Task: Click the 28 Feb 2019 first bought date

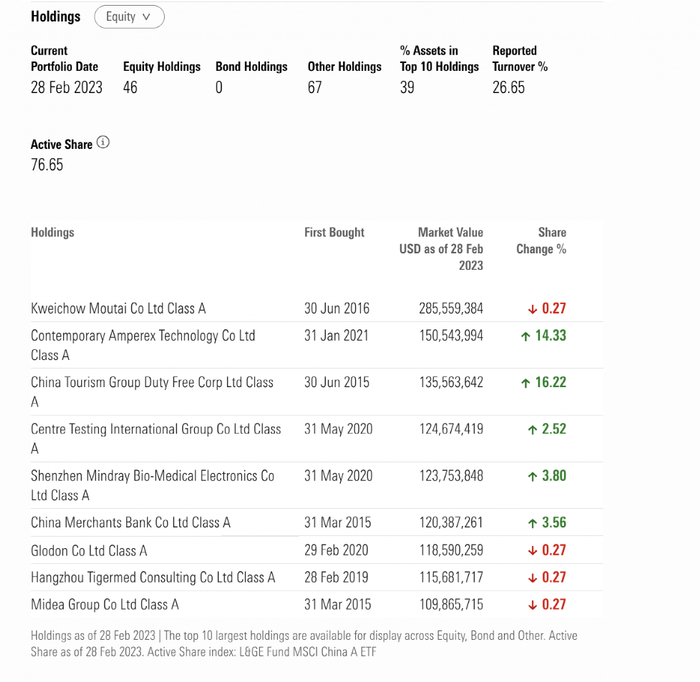Action: (x=337, y=578)
